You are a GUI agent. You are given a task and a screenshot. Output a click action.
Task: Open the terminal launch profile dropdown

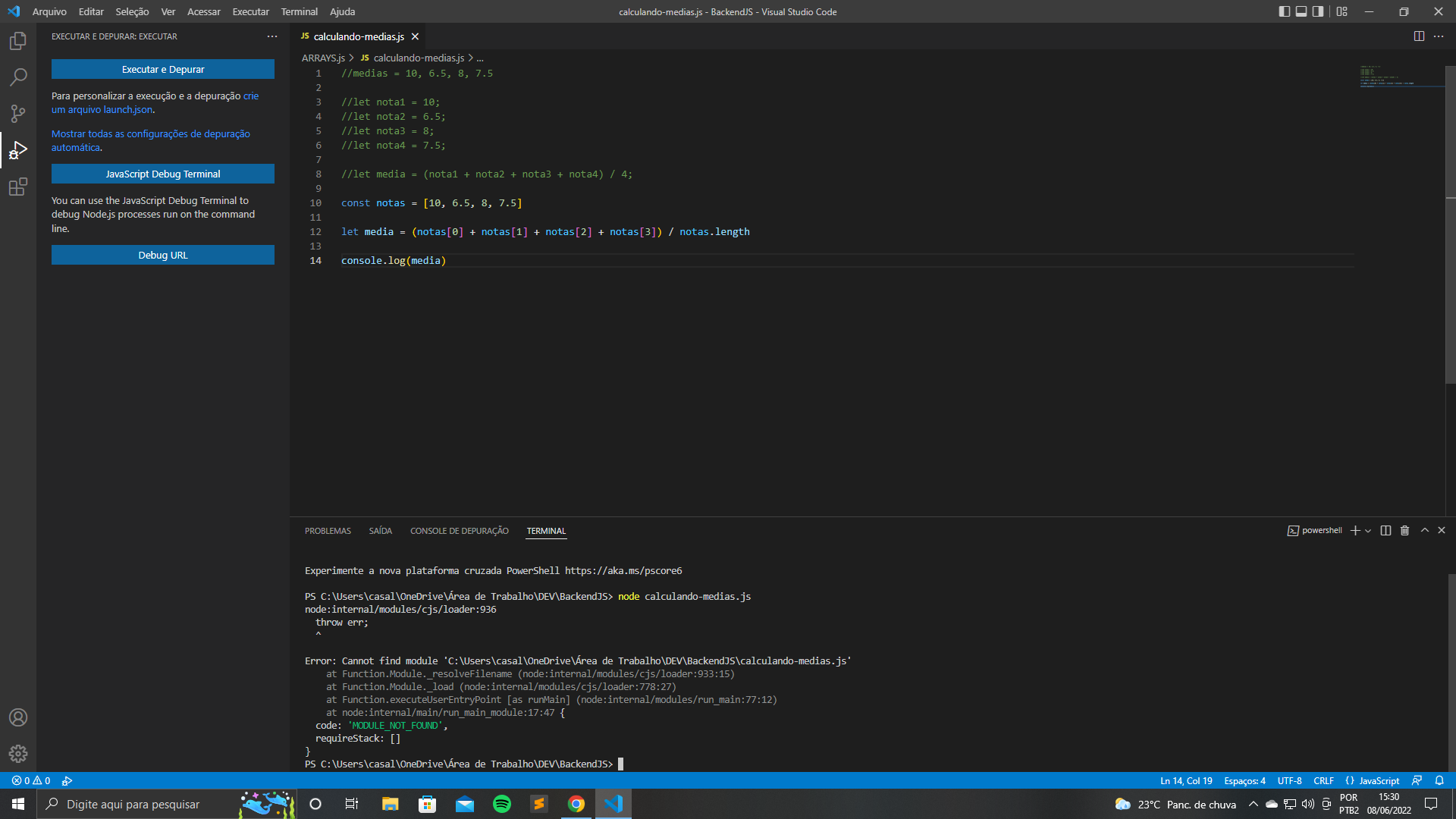tap(1368, 531)
